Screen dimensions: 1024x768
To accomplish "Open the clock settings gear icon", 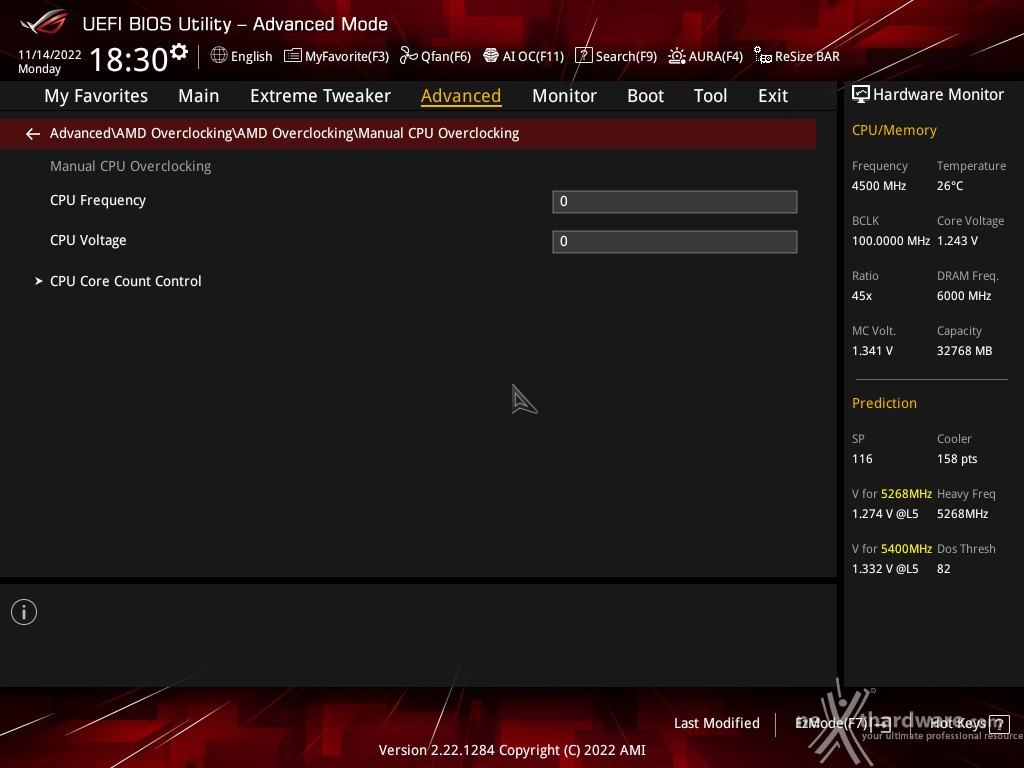I will (x=179, y=51).
